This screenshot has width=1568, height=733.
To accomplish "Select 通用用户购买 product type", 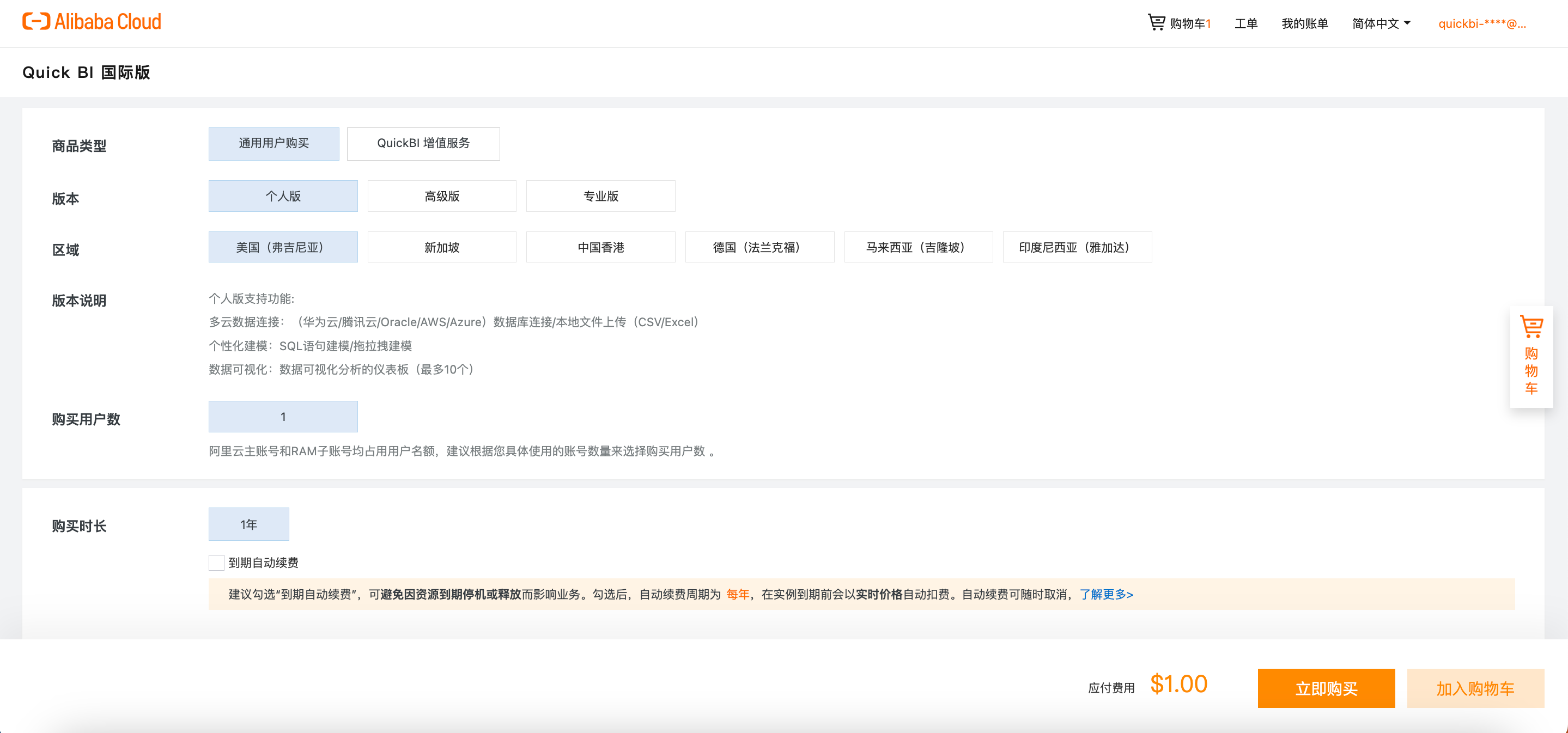I will click(274, 144).
